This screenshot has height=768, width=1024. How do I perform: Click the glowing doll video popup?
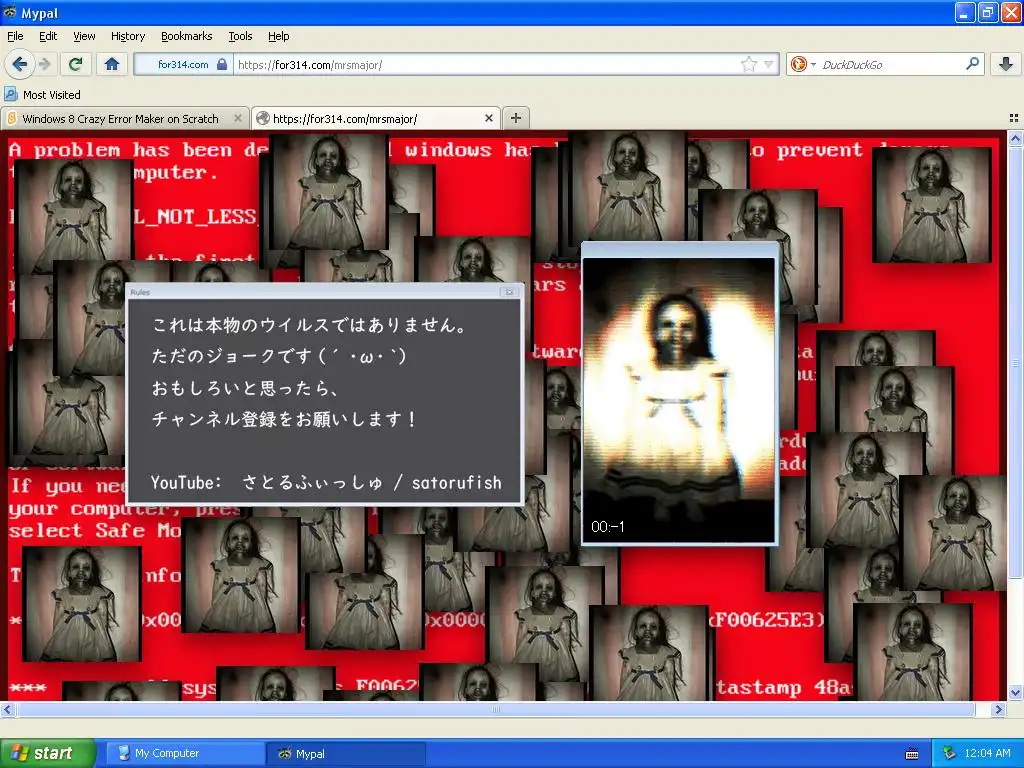coord(679,394)
